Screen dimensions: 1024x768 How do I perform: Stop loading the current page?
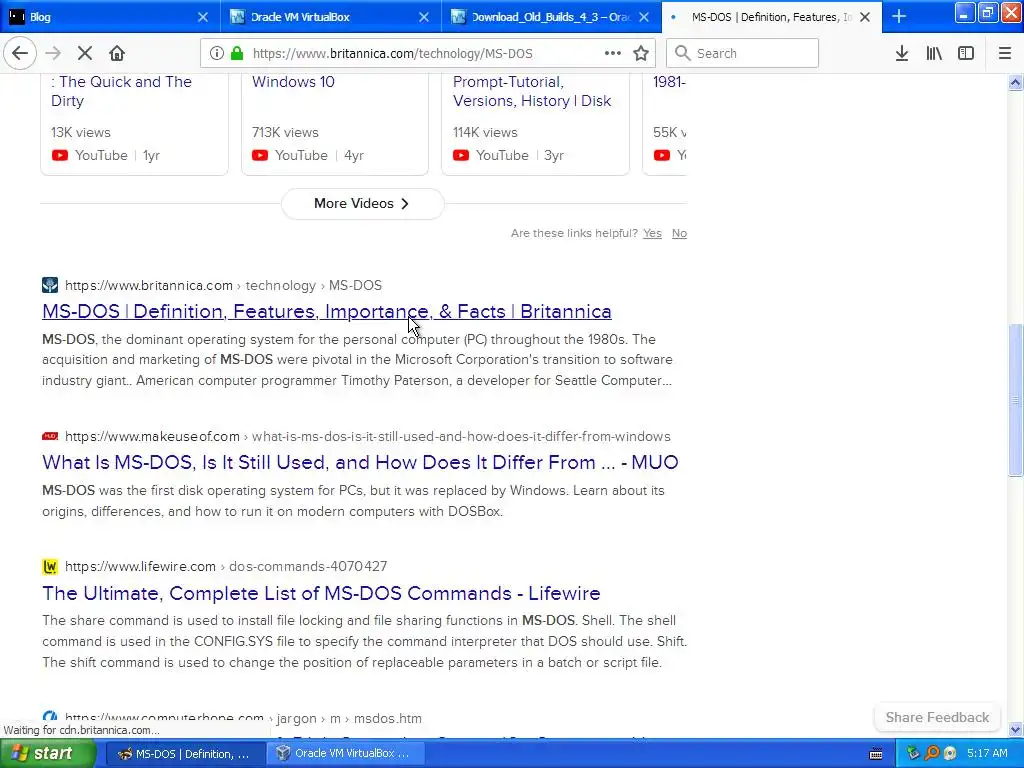tap(85, 54)
